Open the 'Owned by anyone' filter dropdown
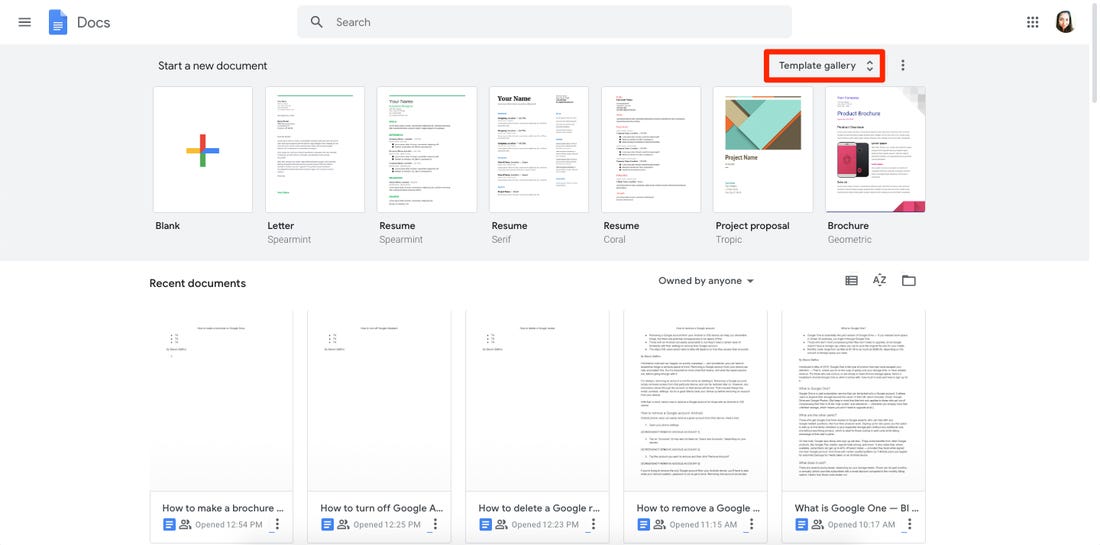The width and height of the screenshot is (1100, 545). (706, 281)
